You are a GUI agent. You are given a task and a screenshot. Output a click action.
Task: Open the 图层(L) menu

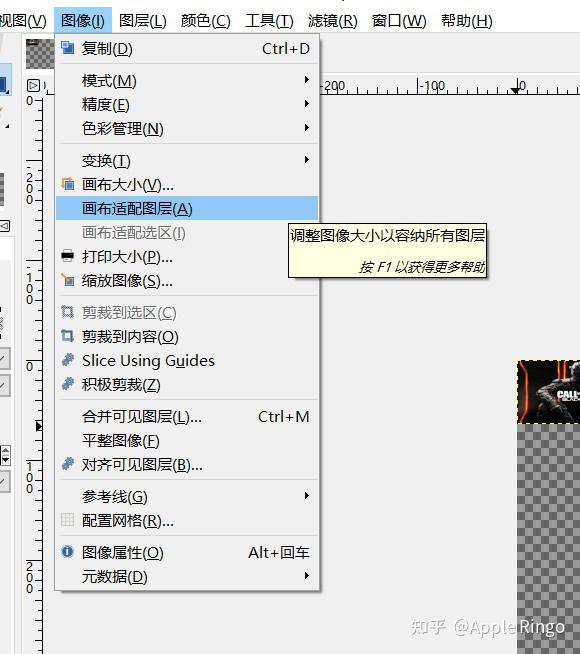point(143,20)
